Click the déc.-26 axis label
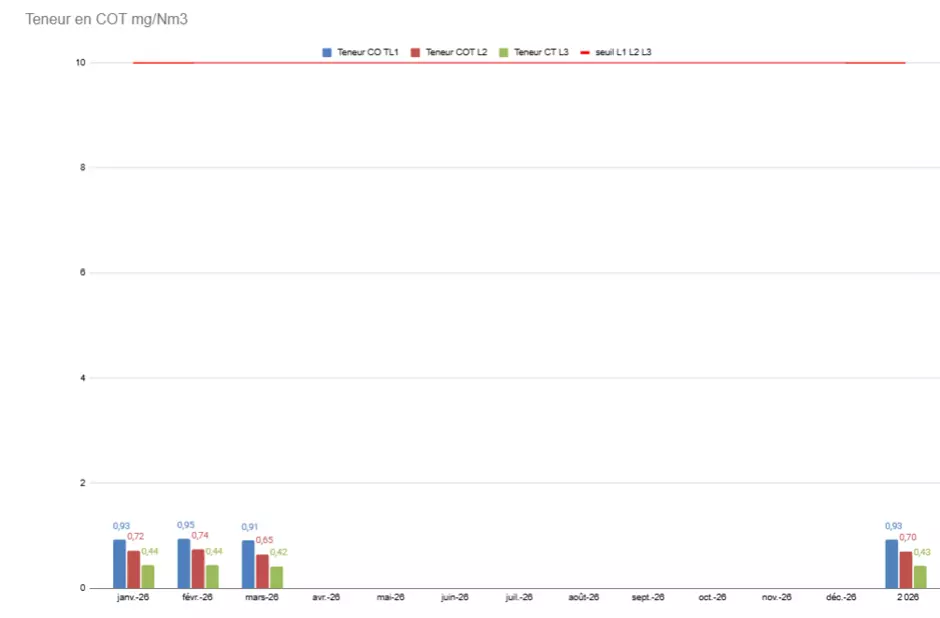The height and width of the screenshot is (618, 940). (x=841, y=597)
